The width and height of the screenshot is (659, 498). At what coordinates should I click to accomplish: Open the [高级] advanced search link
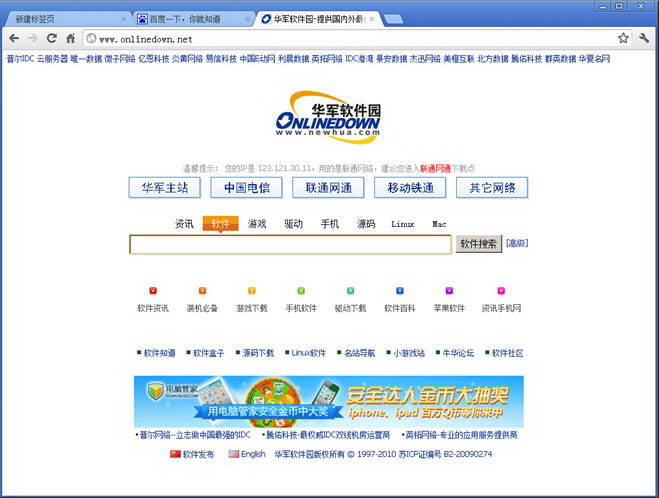click(x=517, y=243)
